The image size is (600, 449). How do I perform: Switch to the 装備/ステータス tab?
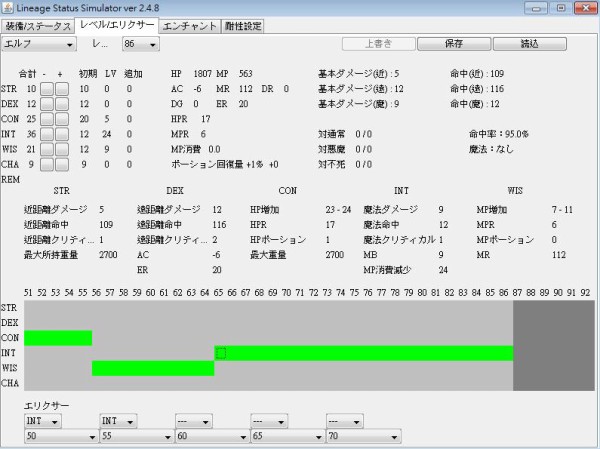point(40,26)
